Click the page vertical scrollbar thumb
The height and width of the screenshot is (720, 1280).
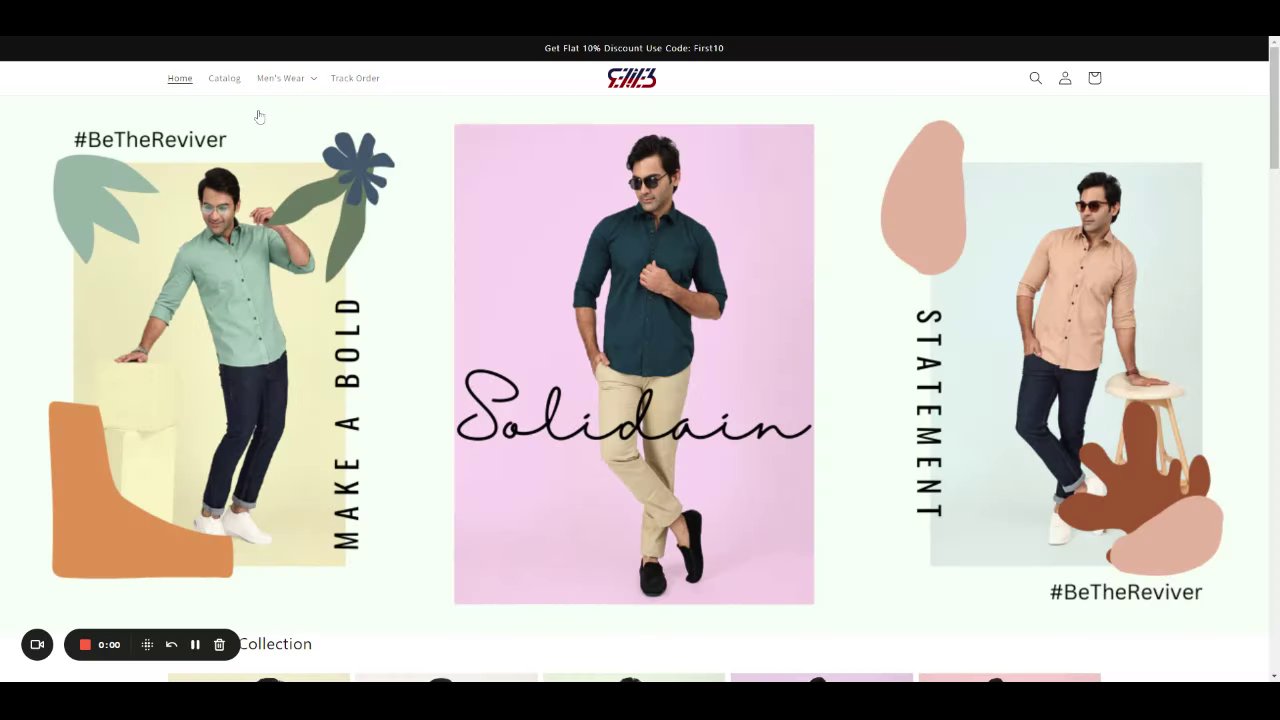point(1274,108)
